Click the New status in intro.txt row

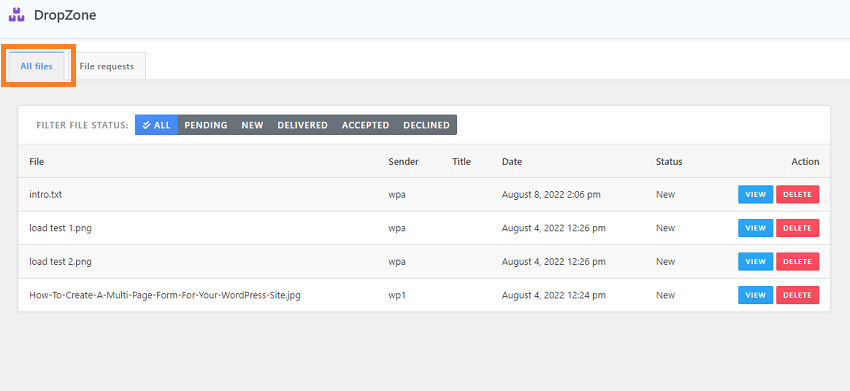coord(666,194)
